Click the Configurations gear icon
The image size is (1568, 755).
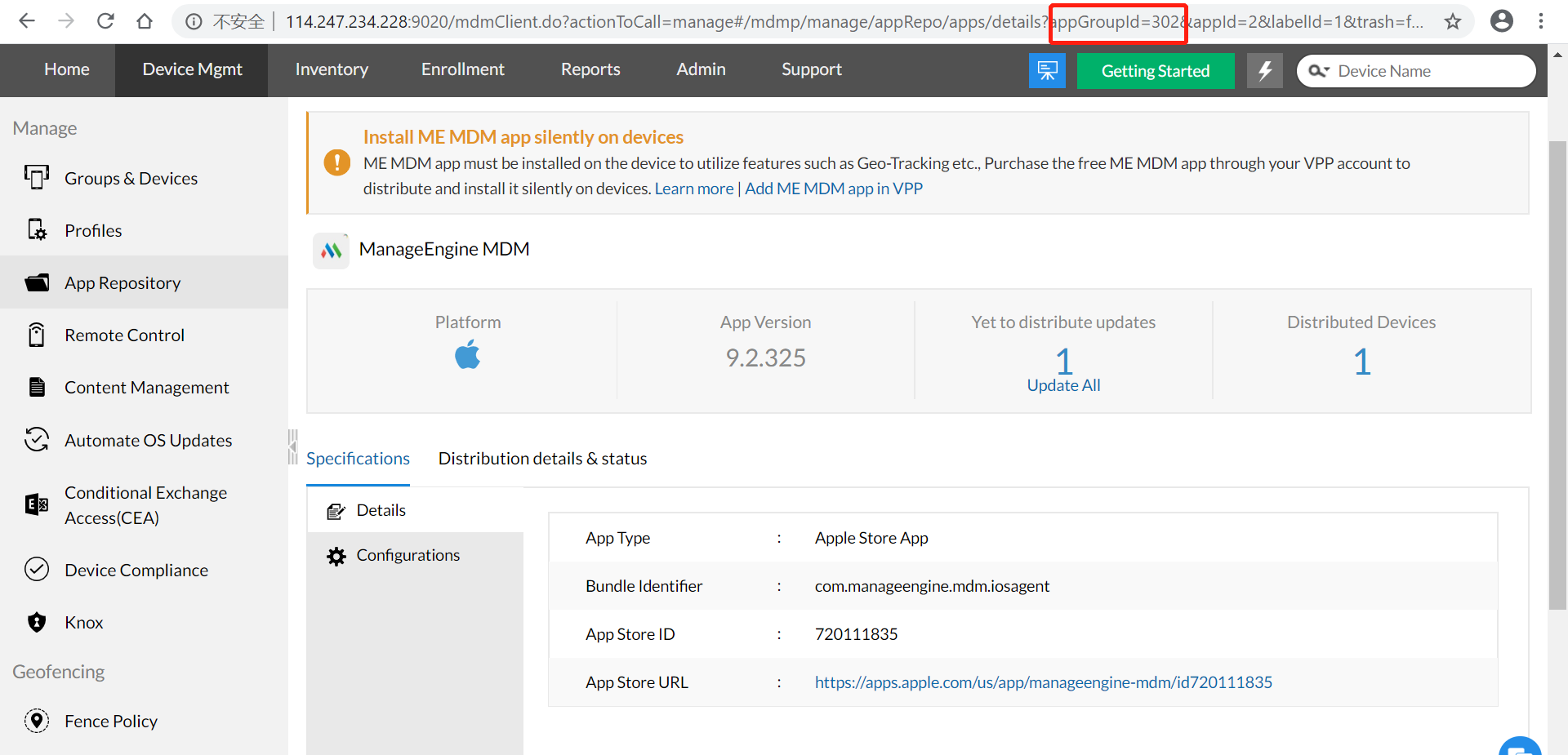coord(336,556)
